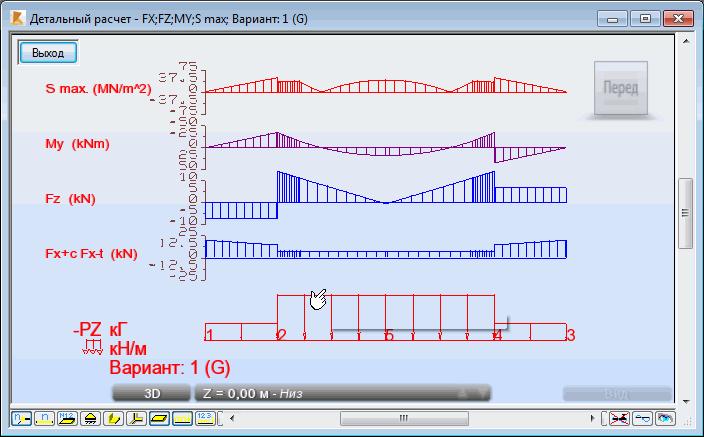
Task: Click Выход exit button
Action: [48, 53]
